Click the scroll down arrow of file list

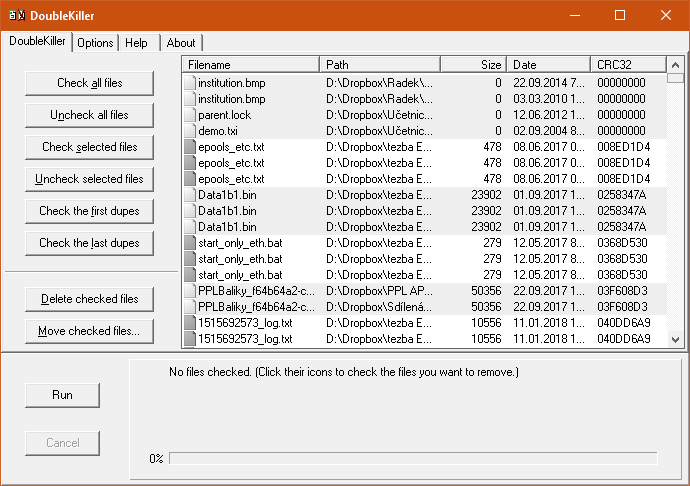[675, 340]
